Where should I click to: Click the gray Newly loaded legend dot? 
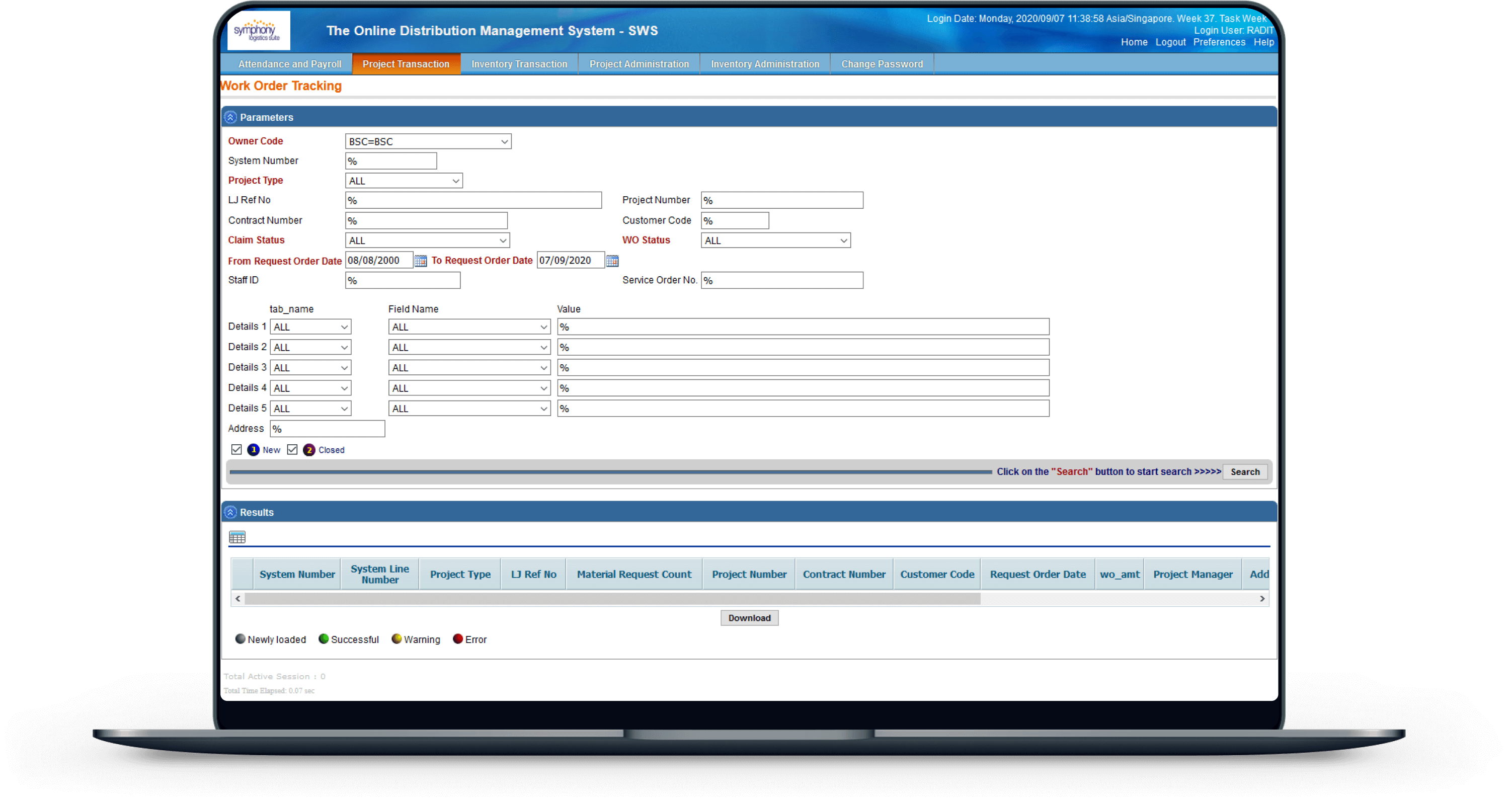[240, 638]
